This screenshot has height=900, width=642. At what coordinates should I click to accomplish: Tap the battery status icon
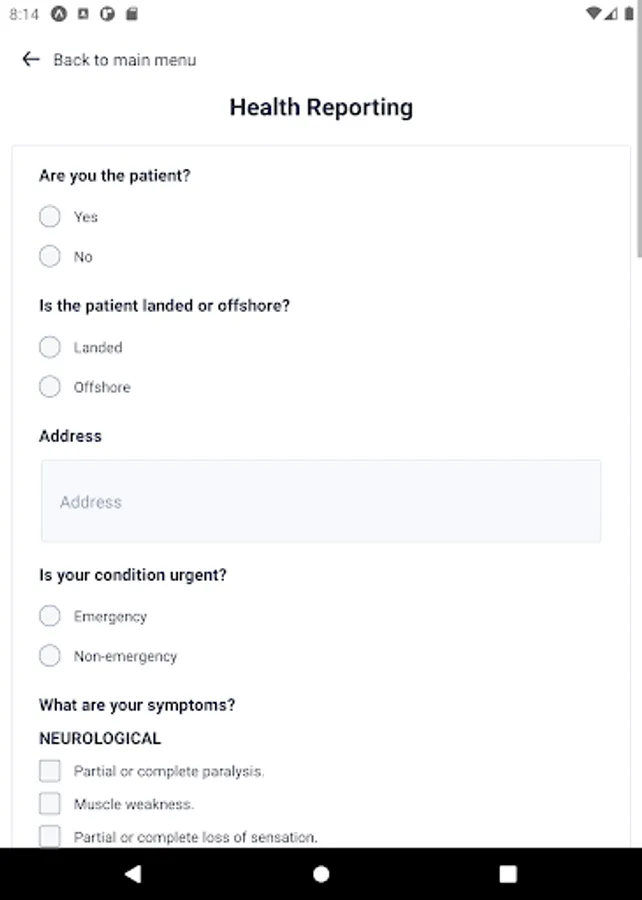[x=628, y=14]
